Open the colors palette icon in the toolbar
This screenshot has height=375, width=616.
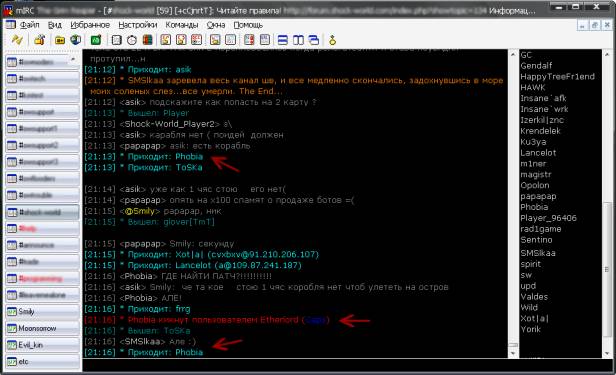[x=147, y=40]
